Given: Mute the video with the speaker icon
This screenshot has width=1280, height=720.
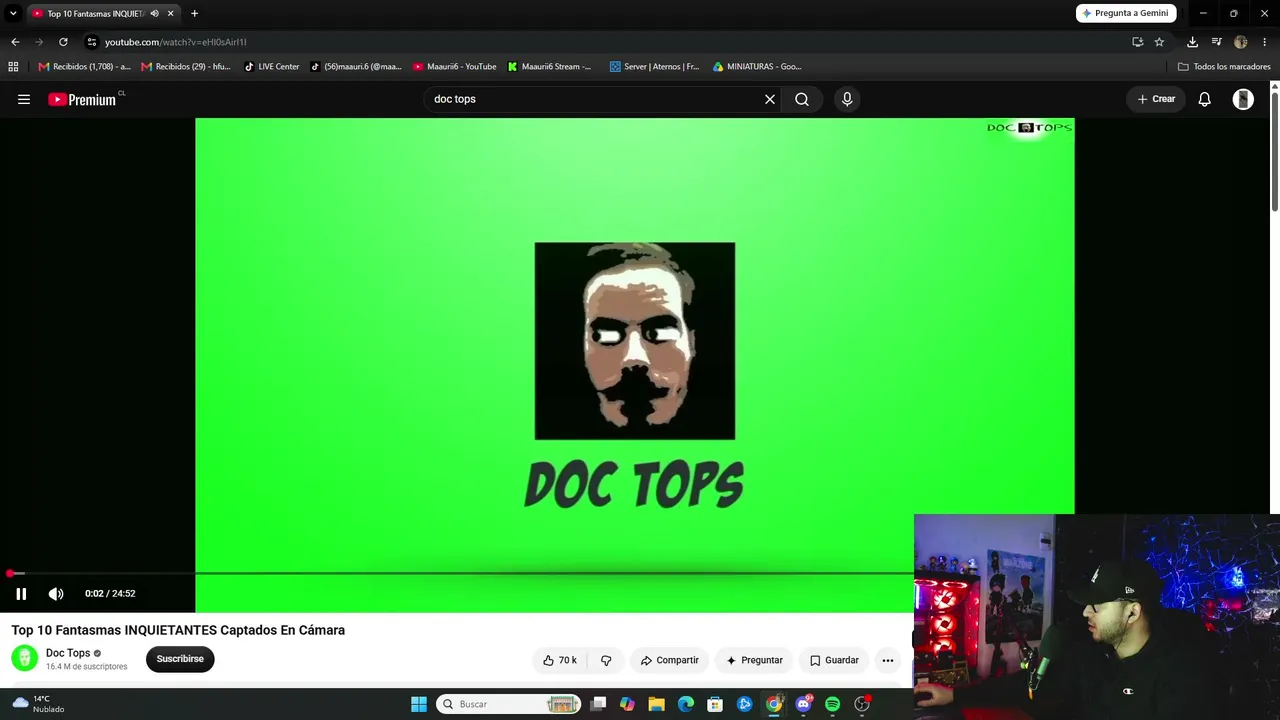Looking at the screenshot, I should [x=56, y=593].
